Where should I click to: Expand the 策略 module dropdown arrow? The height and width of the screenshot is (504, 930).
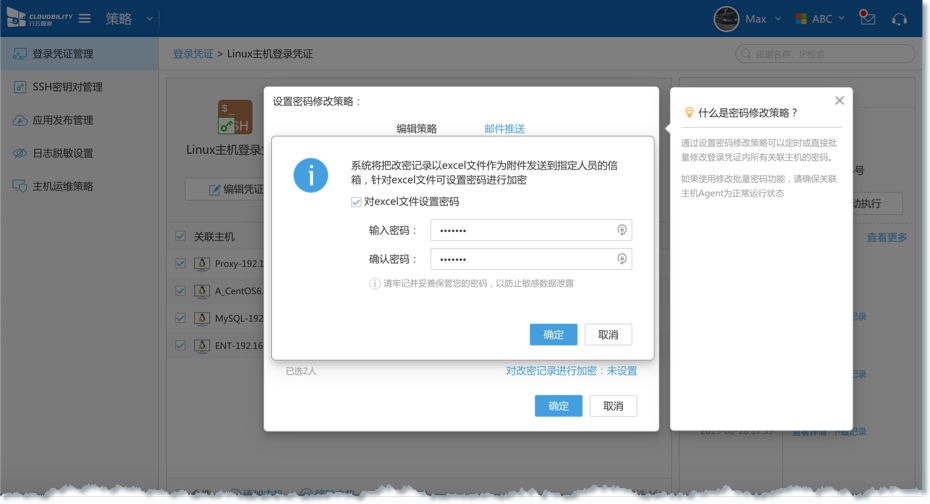(149, 19)
